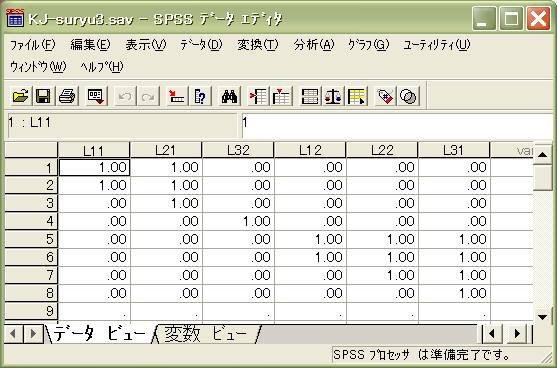Click the L31 cell in row 8
The height and width of the screenshot is (368, 557).
coord(454,293)
